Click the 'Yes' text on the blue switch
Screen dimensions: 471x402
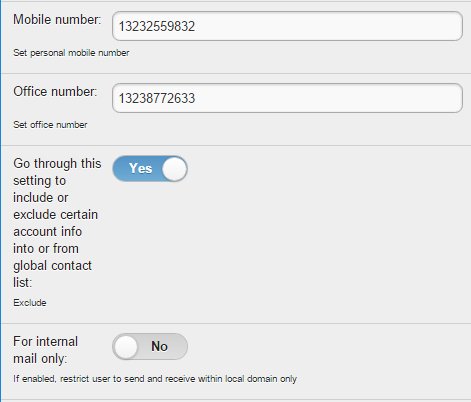[x=140, y=169]
